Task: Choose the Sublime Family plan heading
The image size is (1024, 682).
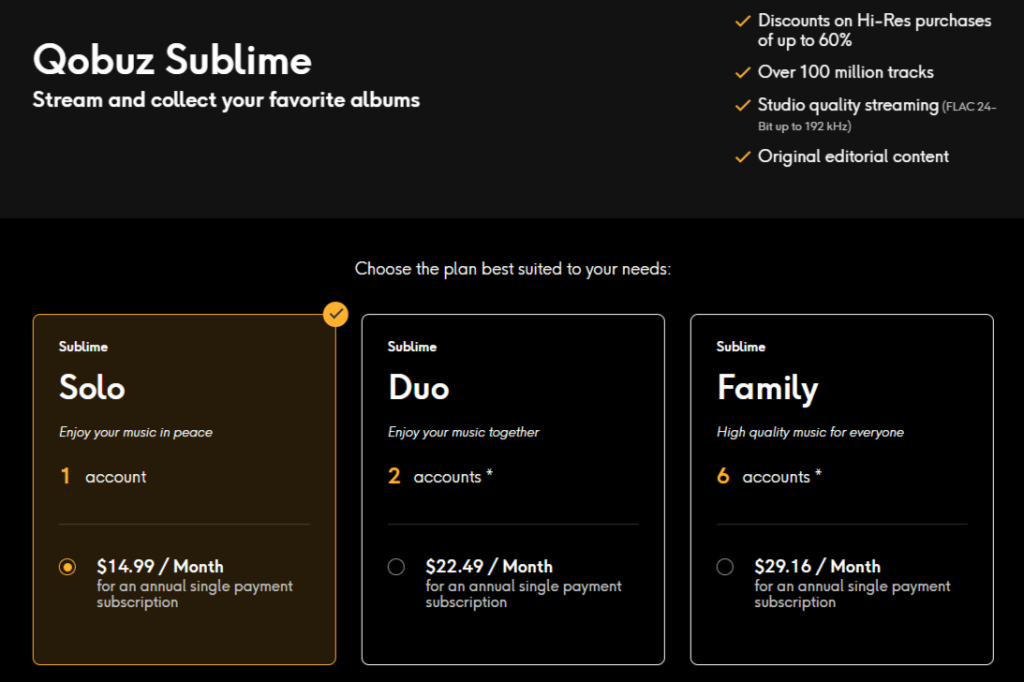Action: [767, 389]
